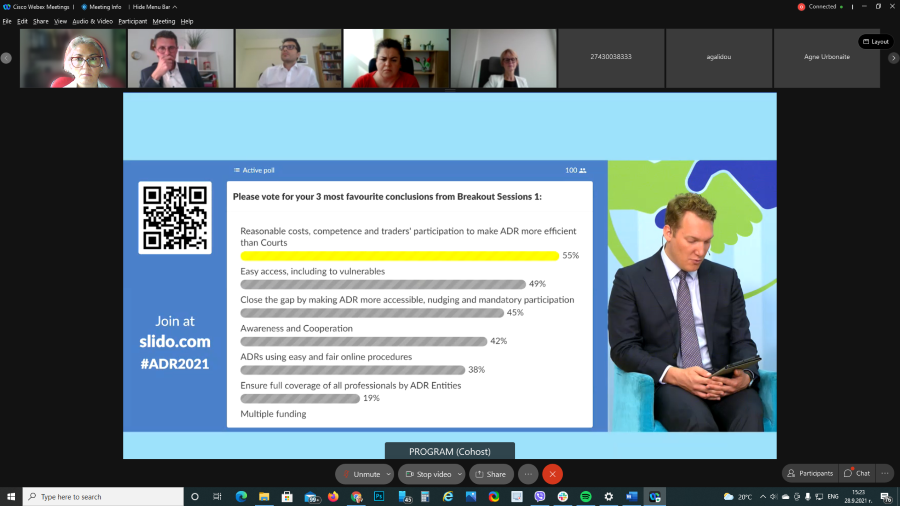Open Firefox from taskbar
This screenshot has height=506, width=900.
coord(333,496)
